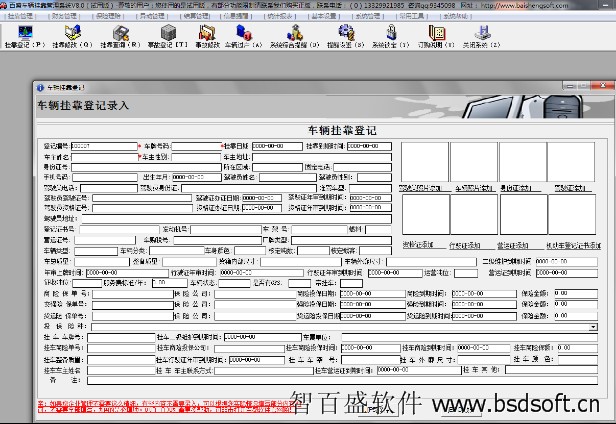The image size is (616, 424).
Task: Focus the 车主姓名 input field
Action: pos(104,157)
